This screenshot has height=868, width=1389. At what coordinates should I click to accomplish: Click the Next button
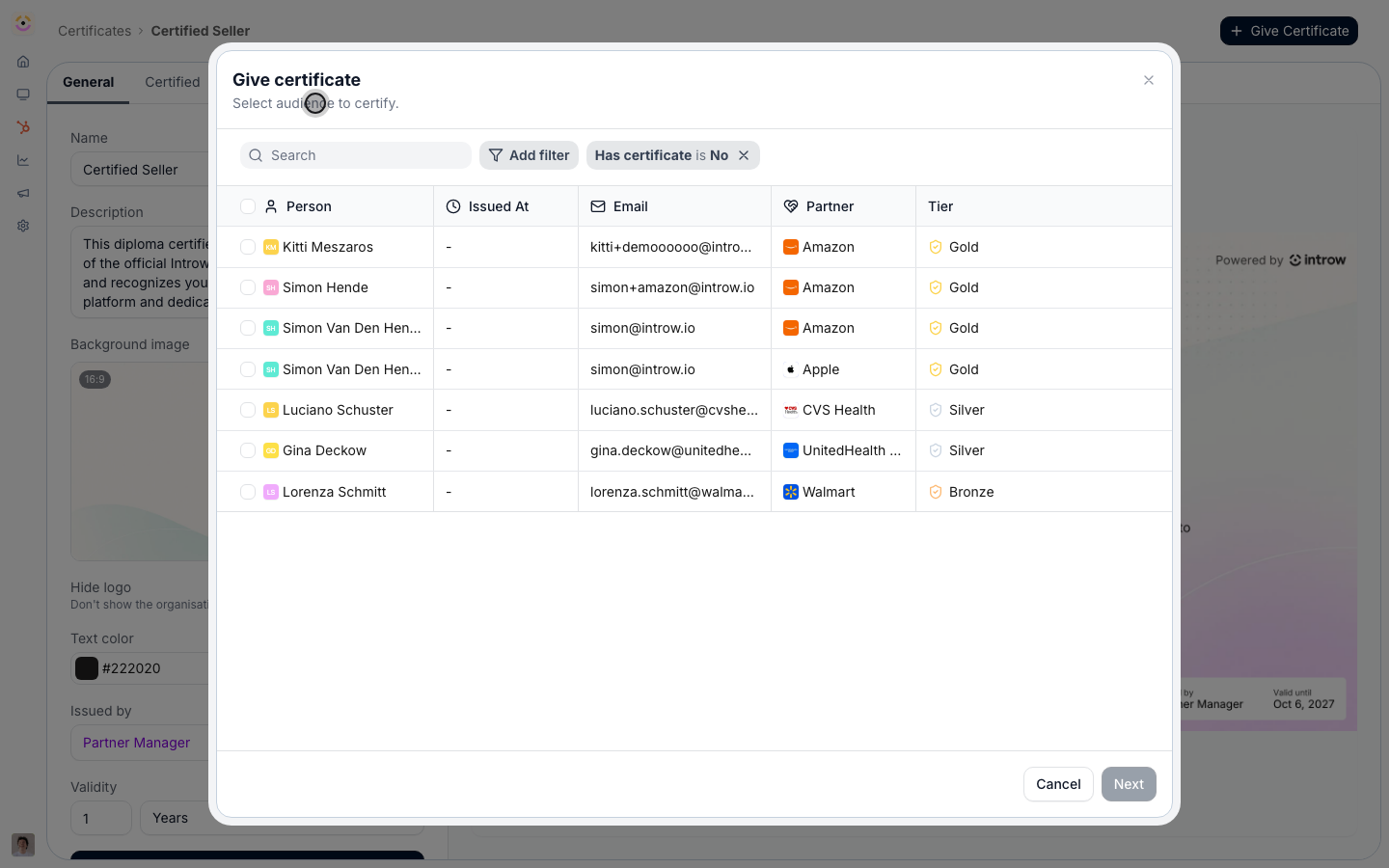click(1129, 784)
